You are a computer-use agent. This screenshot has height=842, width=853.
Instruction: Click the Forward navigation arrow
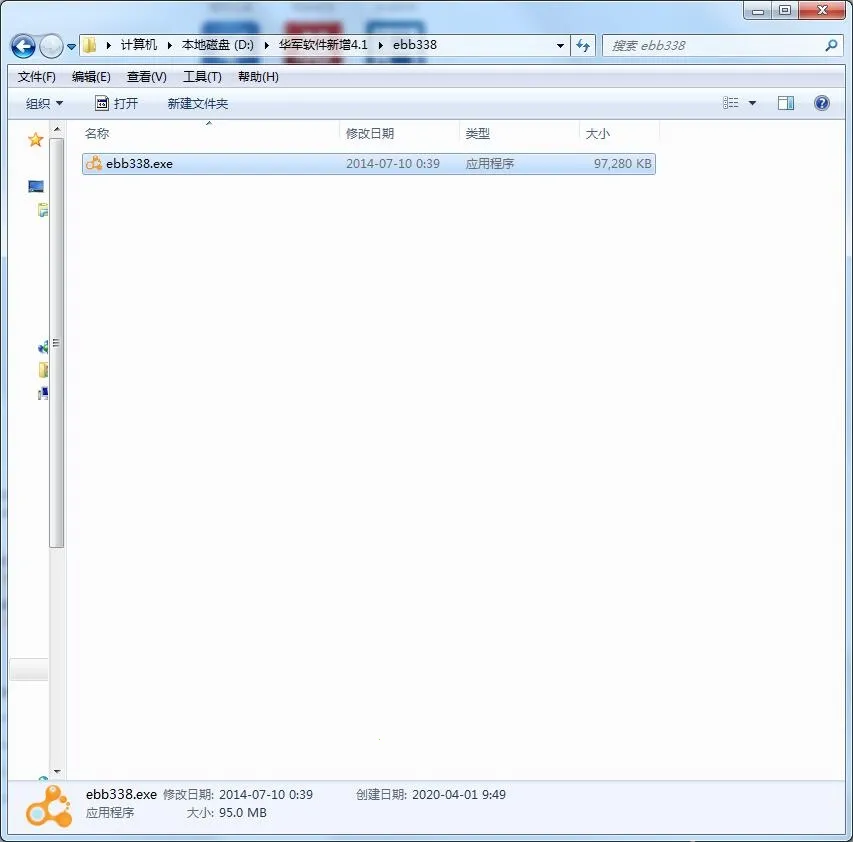(x=50, y=46)
